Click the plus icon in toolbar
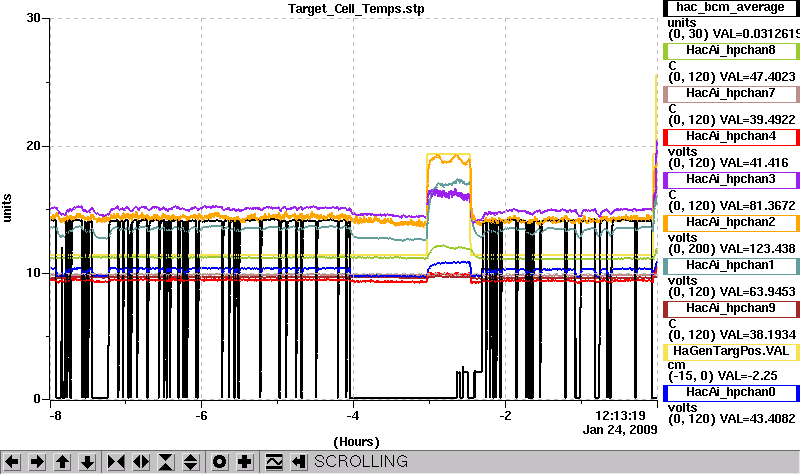 click(245, 462)
